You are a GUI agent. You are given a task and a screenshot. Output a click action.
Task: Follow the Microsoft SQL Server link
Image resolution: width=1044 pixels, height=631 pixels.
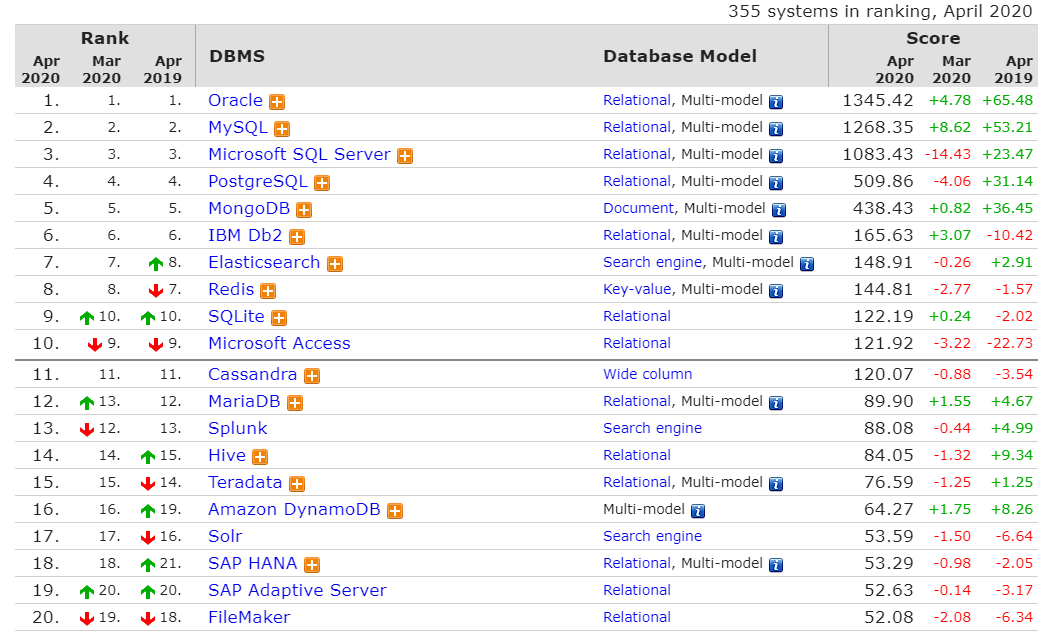(299, 154)
